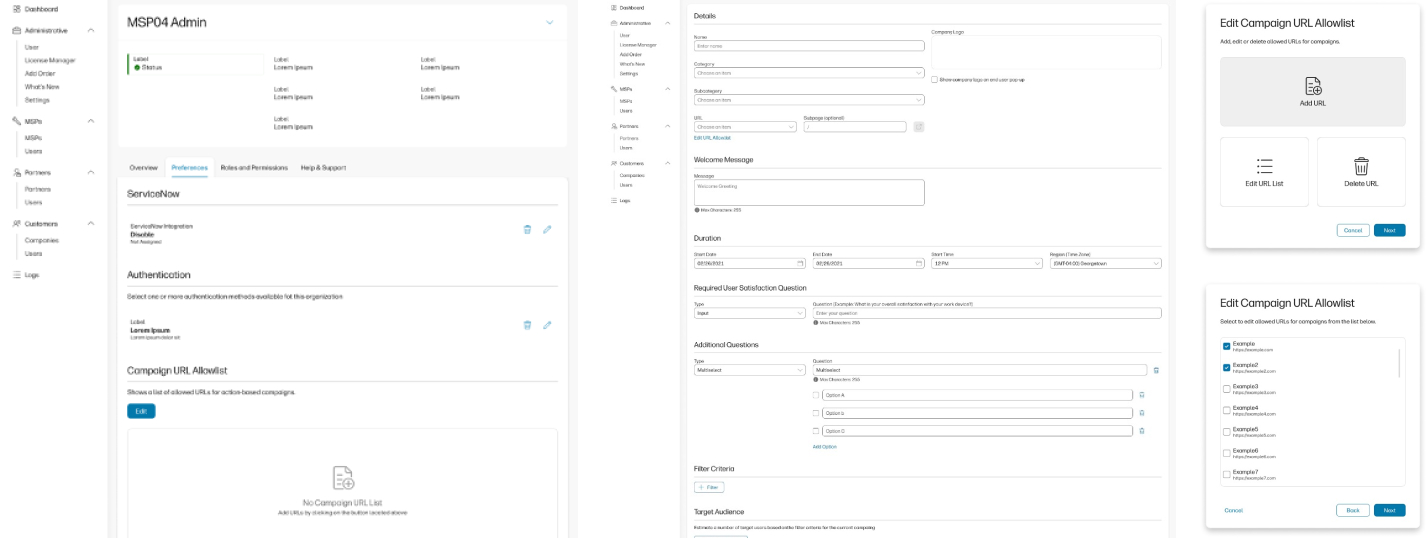Click the Add Option link
The height and width of the screenshot is (538, 1426).
click(x=824, y=446)
